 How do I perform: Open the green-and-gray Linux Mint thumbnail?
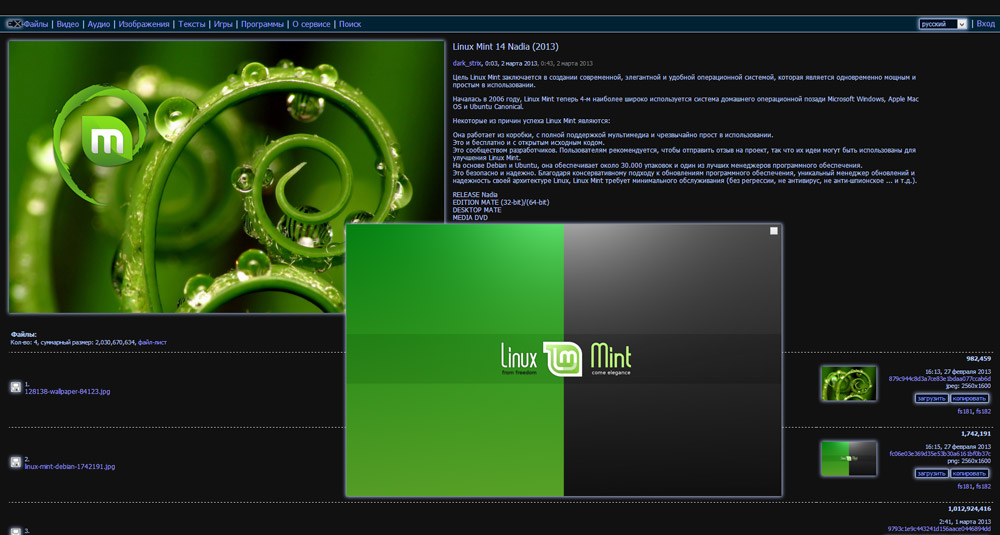click(x=848, y=458)
